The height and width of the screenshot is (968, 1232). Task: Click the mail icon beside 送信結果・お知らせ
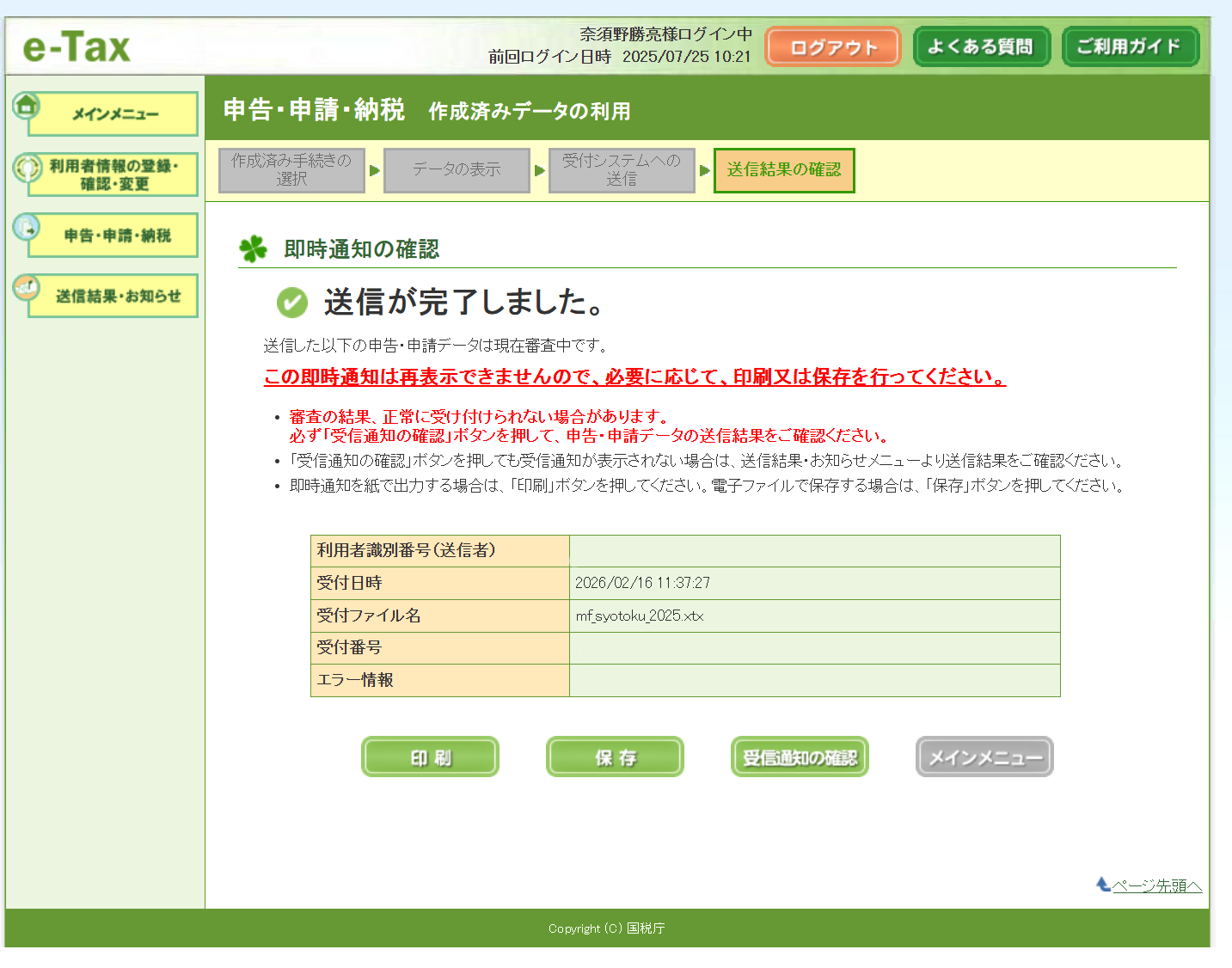(27, 288)
